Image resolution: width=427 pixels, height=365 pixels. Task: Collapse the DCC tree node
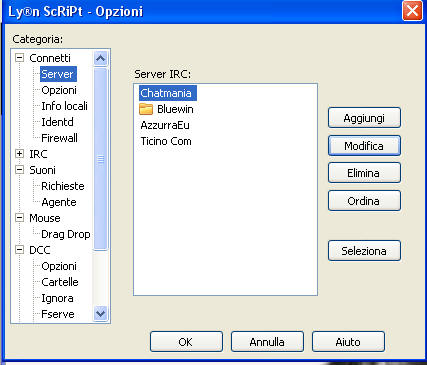[x=20, y=250]
